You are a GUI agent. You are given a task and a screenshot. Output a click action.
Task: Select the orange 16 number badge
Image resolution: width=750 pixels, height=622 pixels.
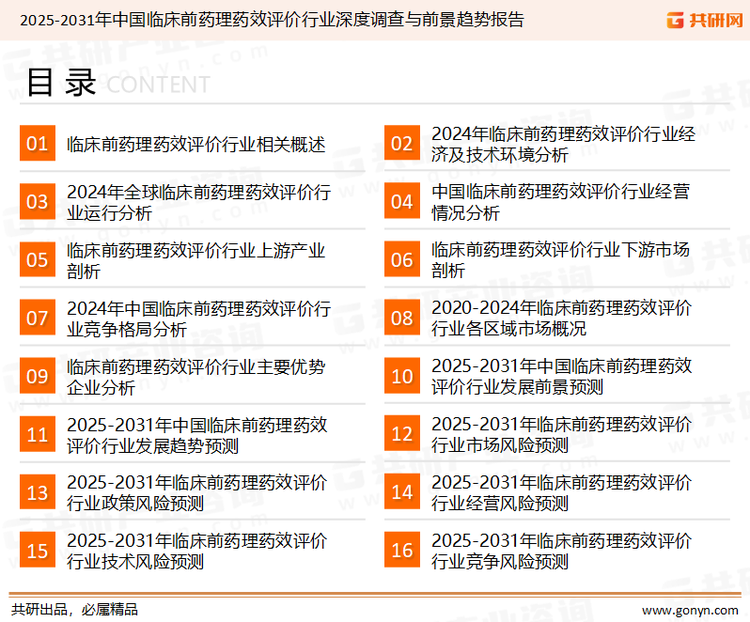(x=401, y=550)
